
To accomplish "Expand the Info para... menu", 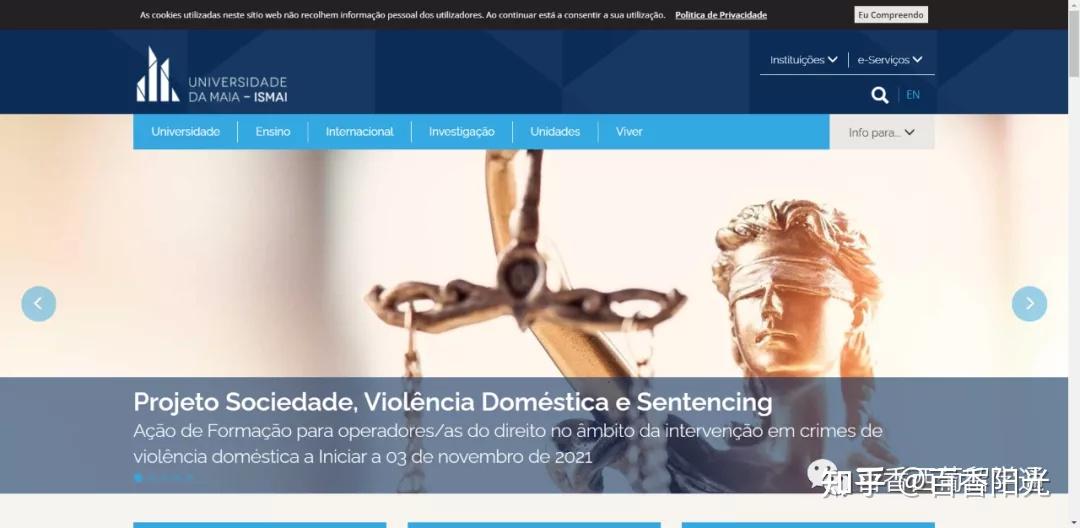I will pyautogui.click(x=882, y=132).
